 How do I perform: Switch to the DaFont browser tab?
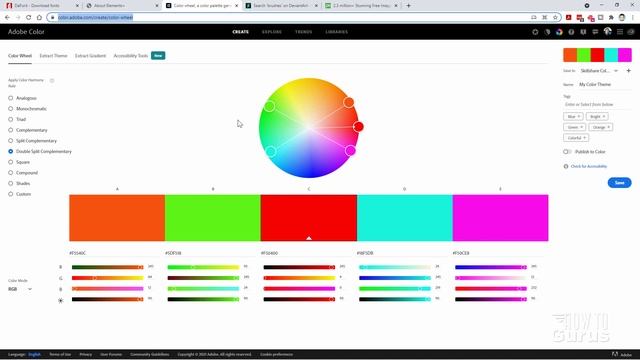coord(42,6)
